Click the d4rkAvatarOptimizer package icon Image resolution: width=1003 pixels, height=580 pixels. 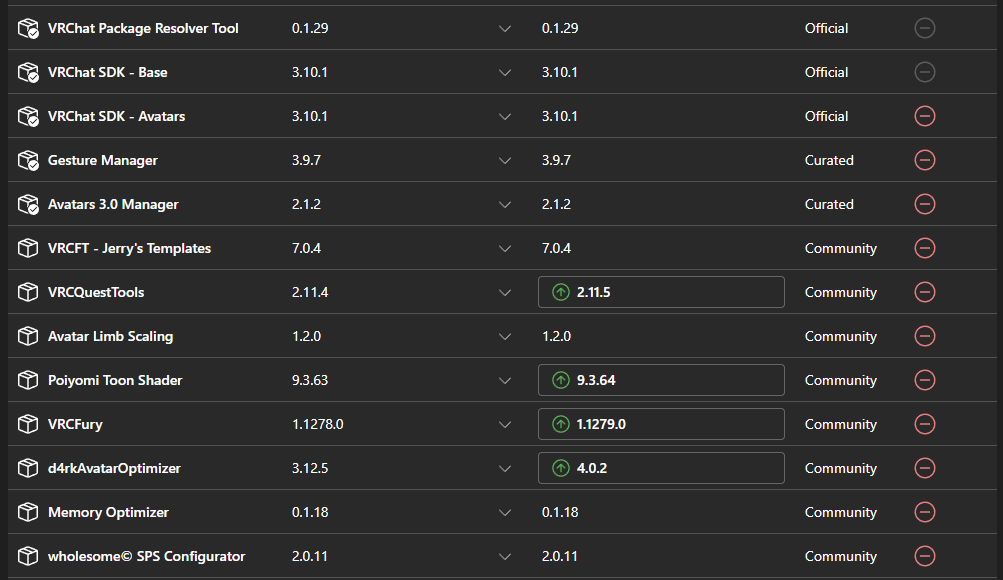pos(28,468)
